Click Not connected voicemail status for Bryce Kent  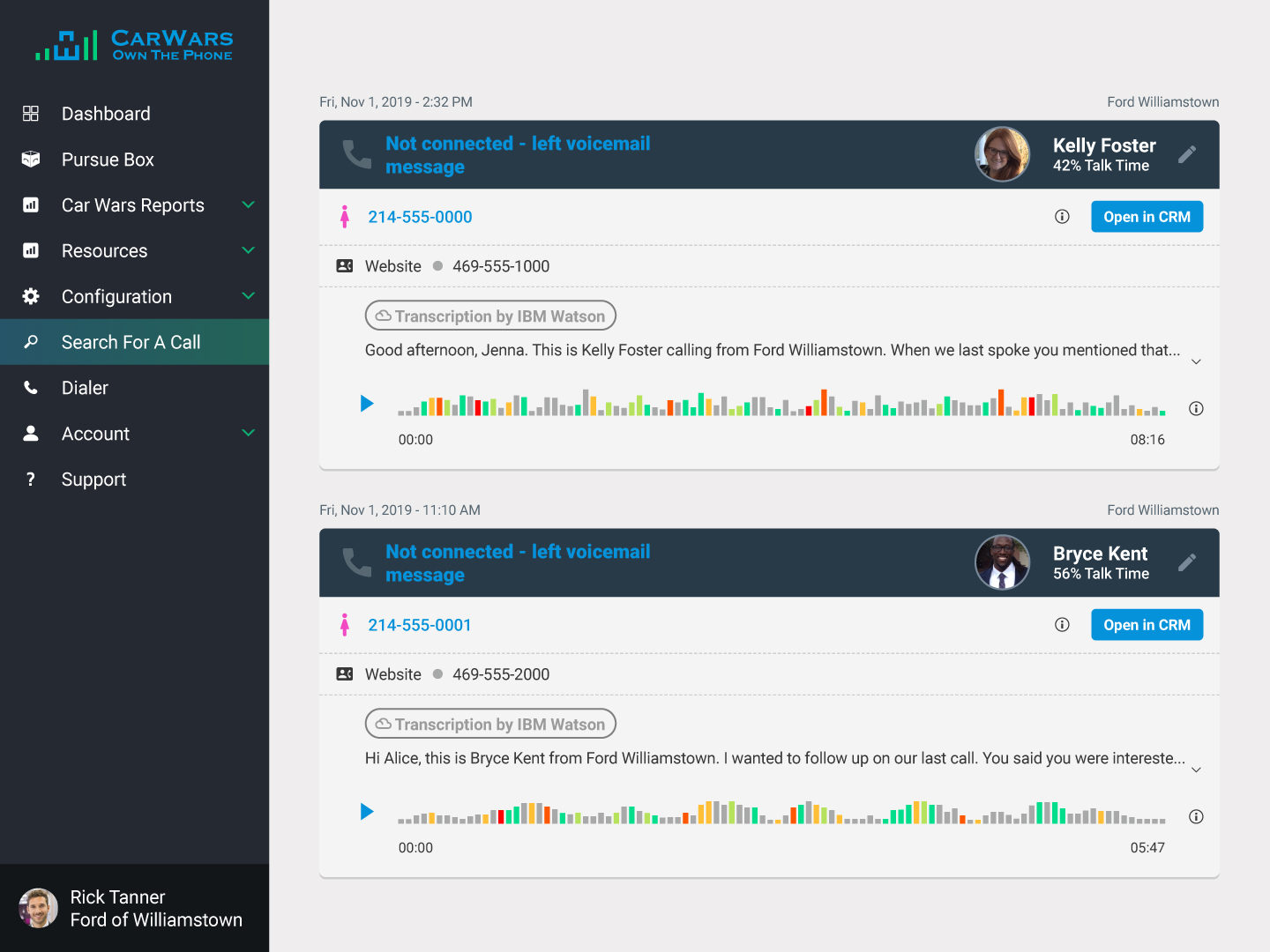[x=518, y=563]
